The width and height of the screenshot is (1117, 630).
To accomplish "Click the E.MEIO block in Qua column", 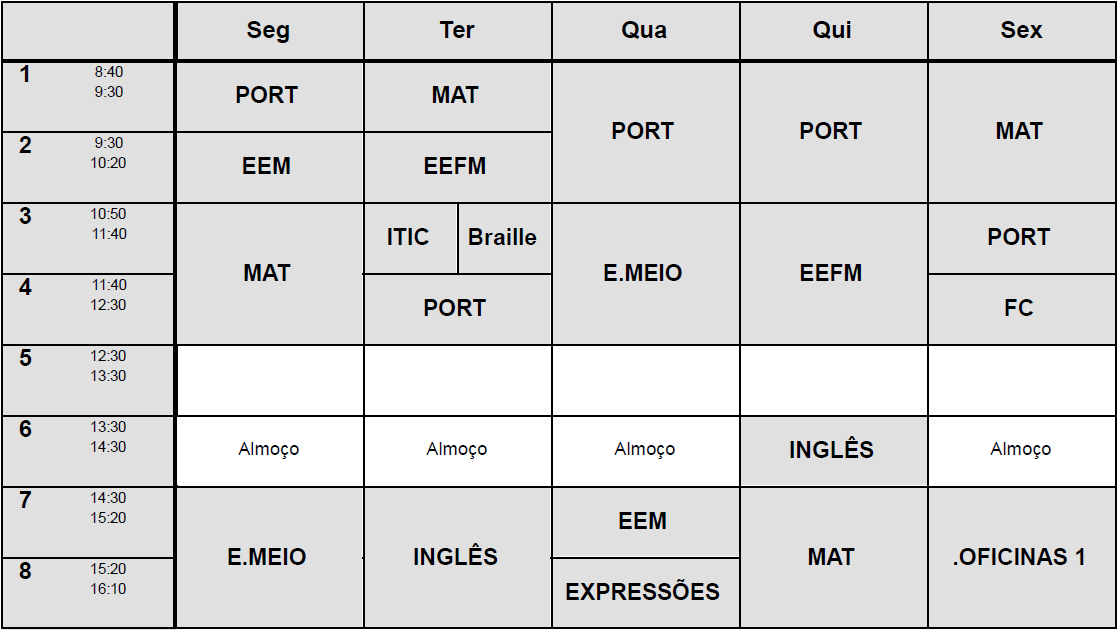I will [x=643, y=273].
